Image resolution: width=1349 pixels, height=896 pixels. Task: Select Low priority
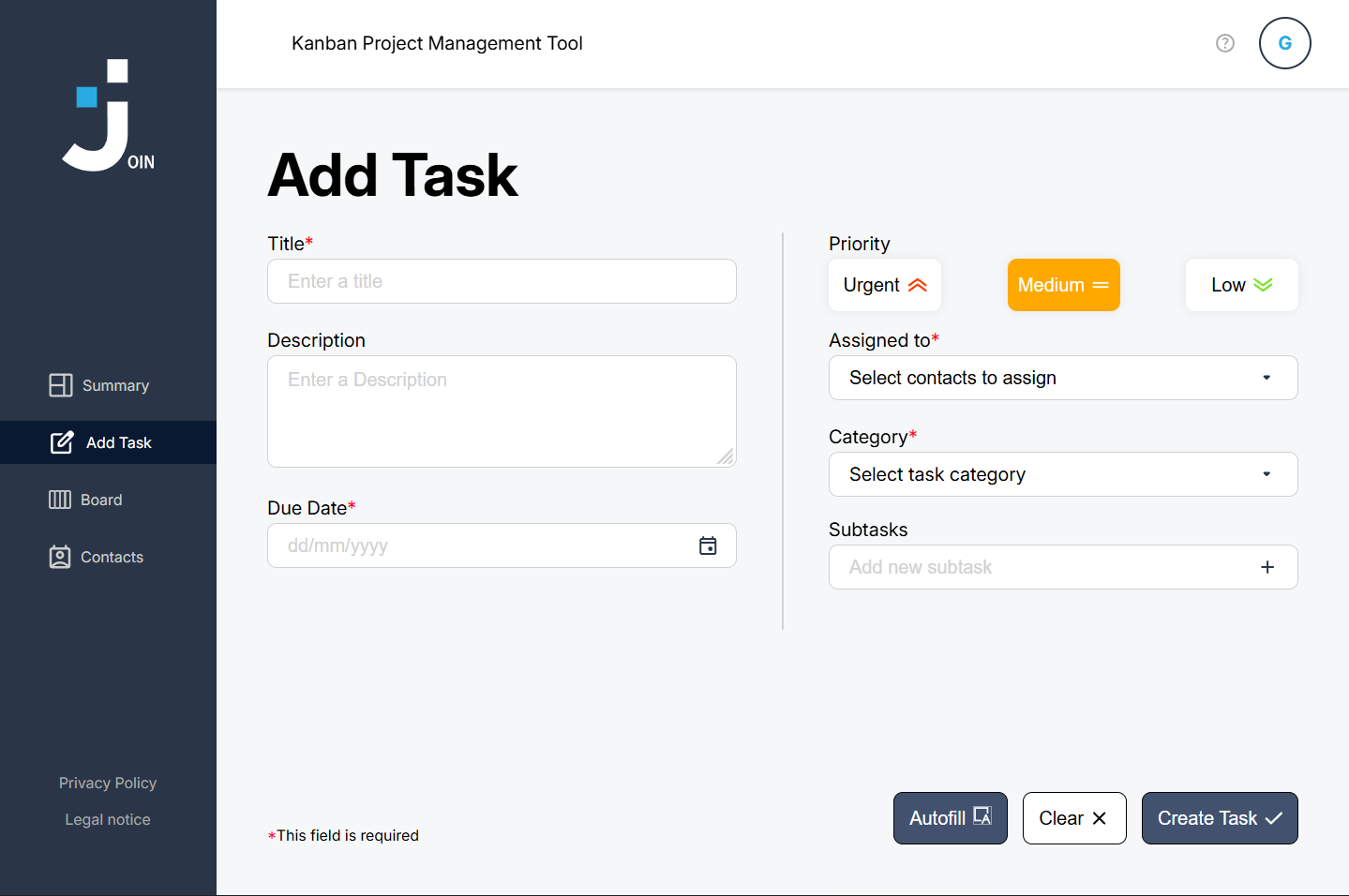point(1241,284)
